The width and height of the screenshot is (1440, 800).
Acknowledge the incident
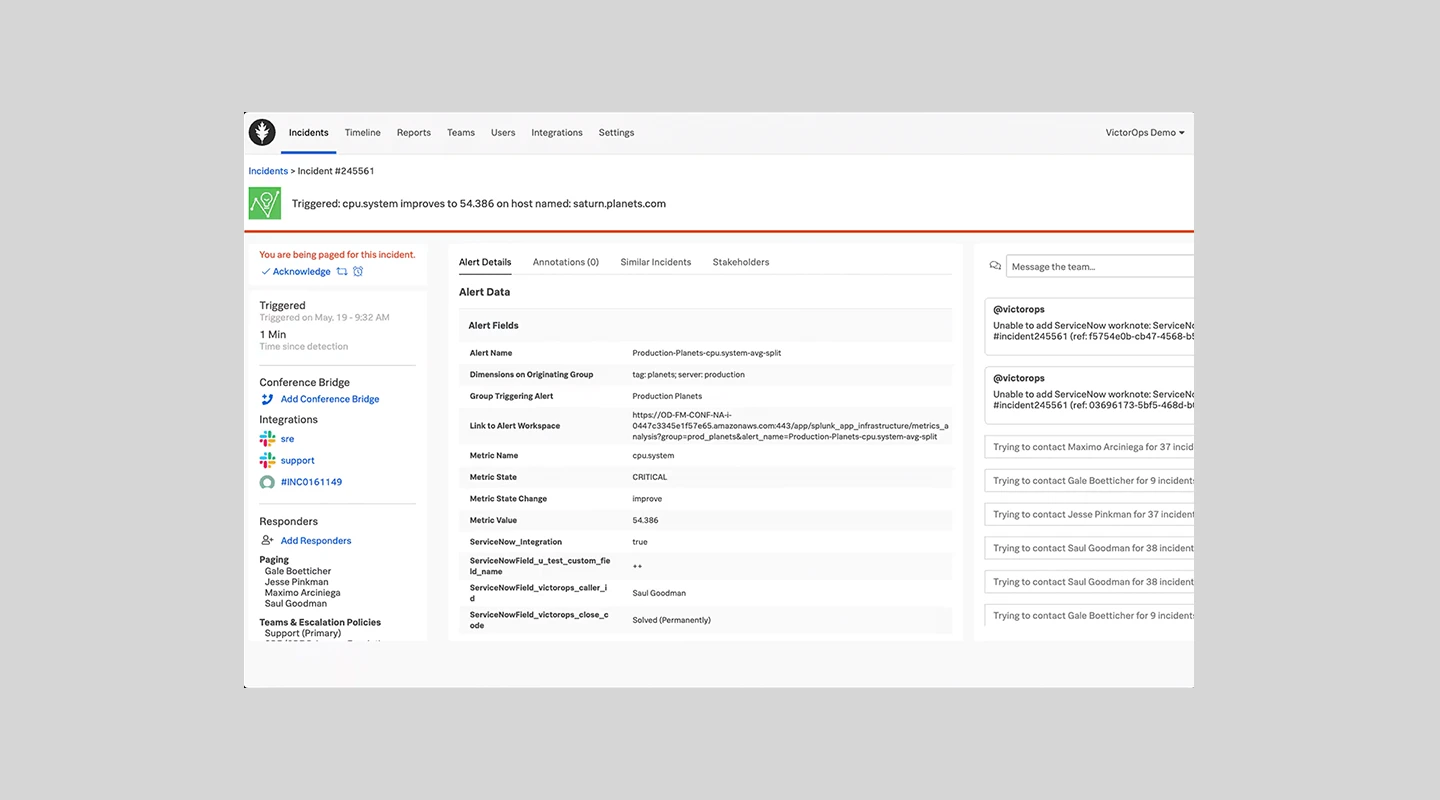pos(296,272)
